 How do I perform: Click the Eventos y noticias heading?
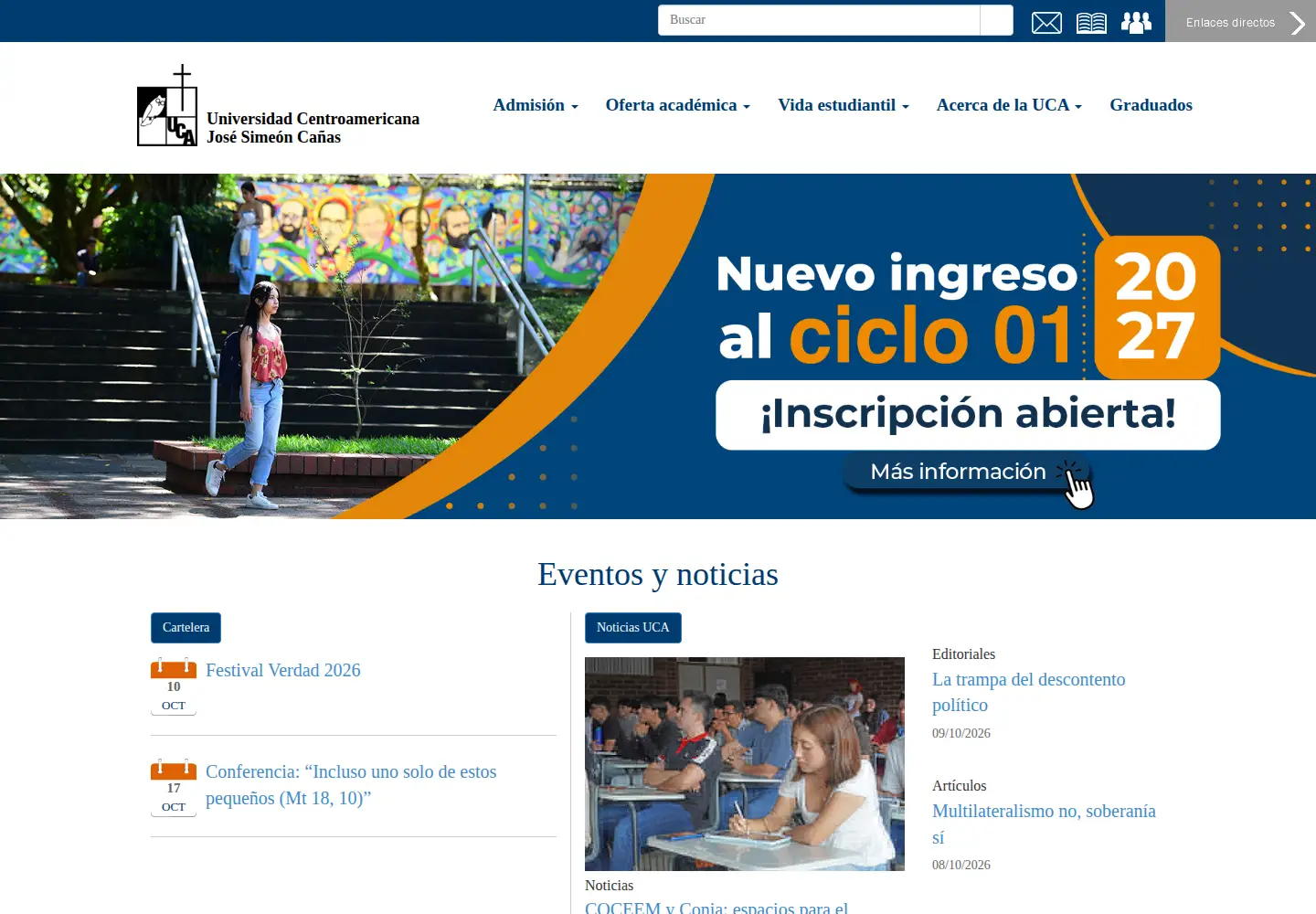click(658, 574)
